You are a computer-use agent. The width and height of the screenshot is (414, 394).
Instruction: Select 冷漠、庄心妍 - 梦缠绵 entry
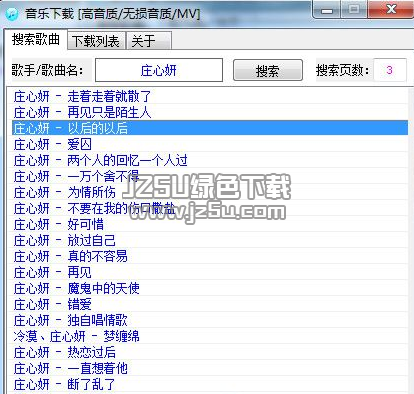click(x=210, y=336)
